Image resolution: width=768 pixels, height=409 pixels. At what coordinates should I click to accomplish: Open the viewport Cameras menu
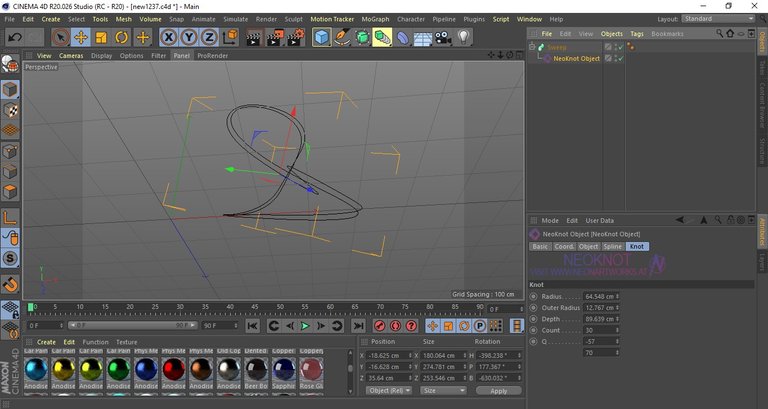(x=71, y=56)
